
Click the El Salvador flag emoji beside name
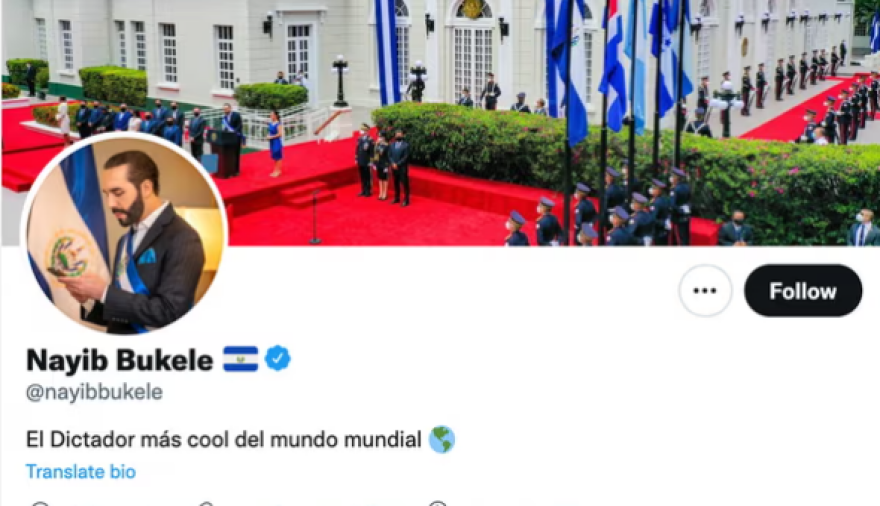(241, 359)
